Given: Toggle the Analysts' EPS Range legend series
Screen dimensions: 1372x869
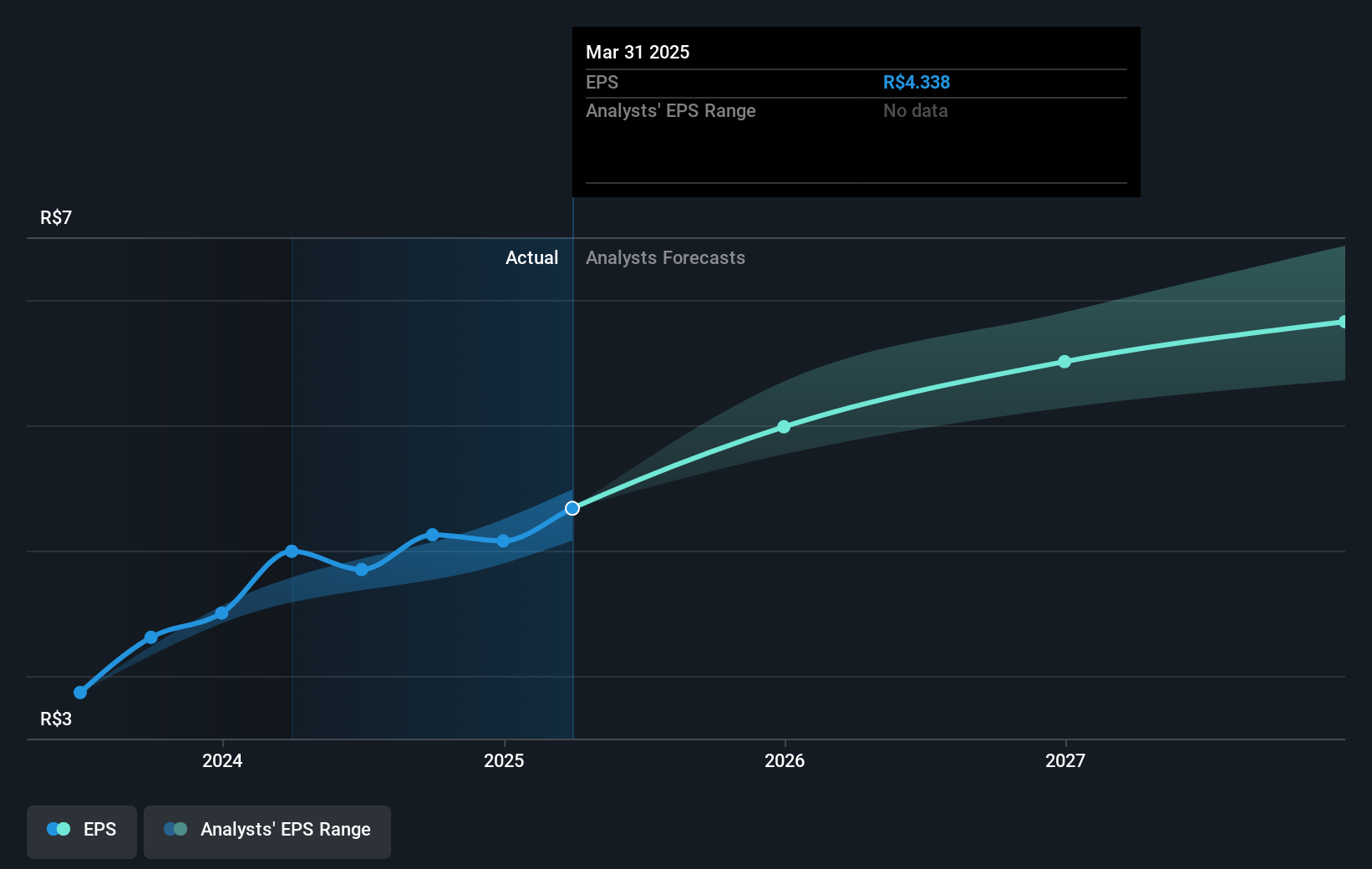Looking at the screenshot, I should click(x=267, y=831).
